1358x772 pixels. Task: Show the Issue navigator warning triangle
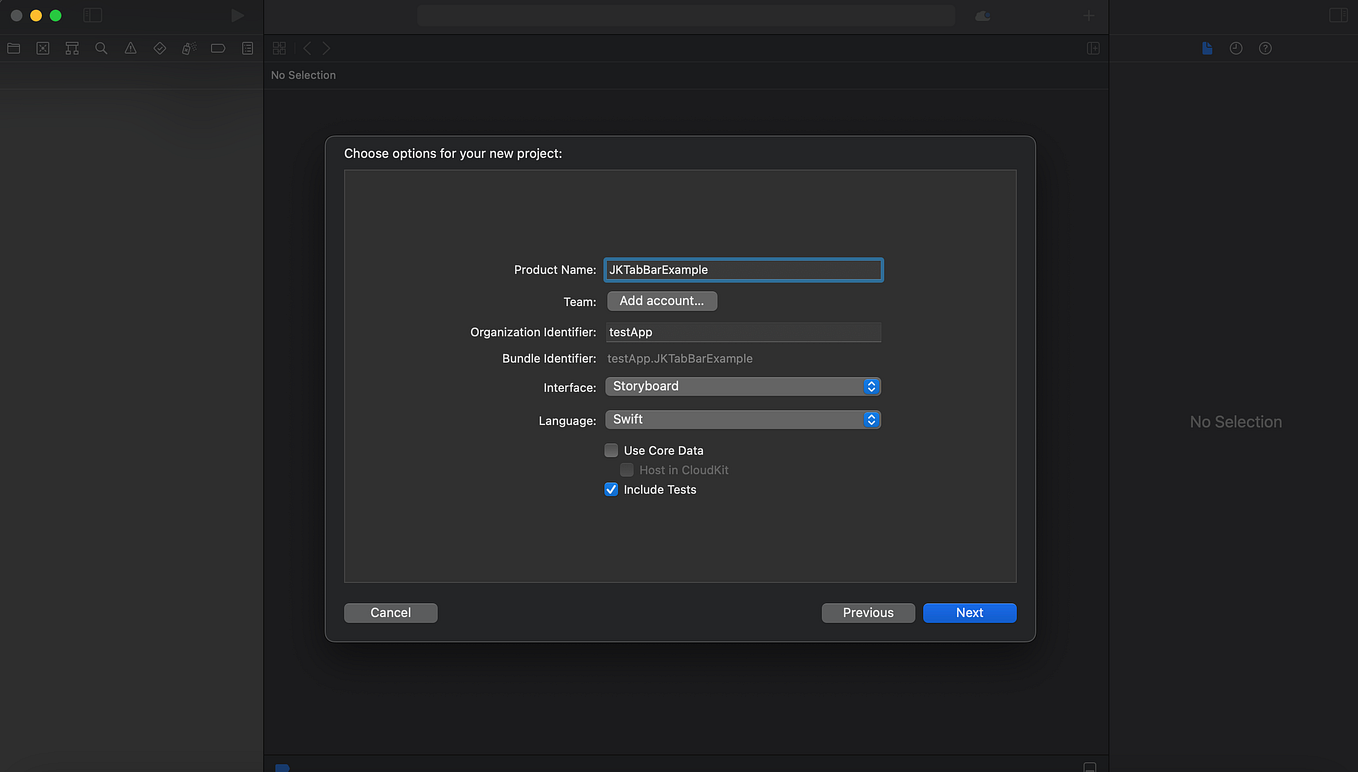[x=130, y=47]
